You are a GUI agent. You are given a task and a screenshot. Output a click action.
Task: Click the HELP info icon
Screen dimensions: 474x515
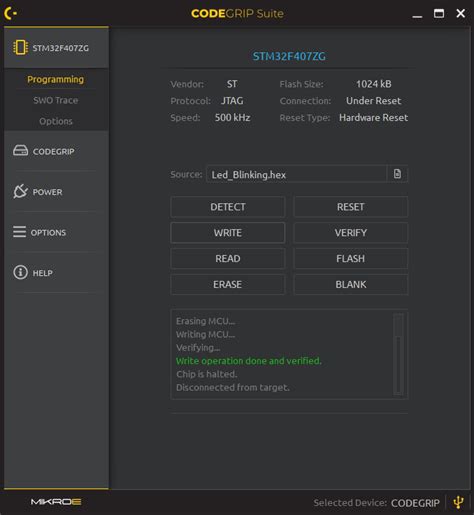click(20, 272)
